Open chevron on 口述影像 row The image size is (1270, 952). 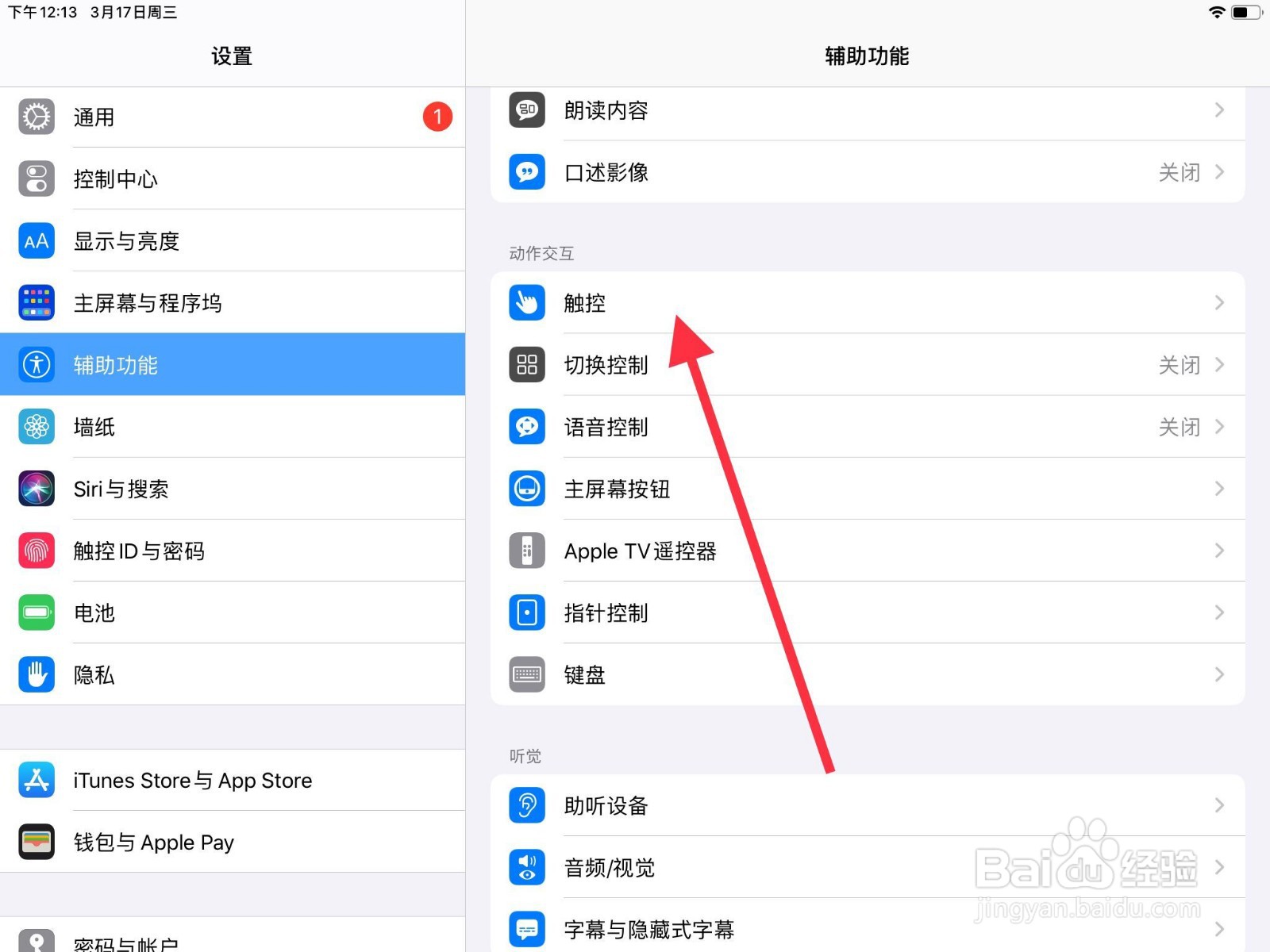click(x=1220, y=171)
